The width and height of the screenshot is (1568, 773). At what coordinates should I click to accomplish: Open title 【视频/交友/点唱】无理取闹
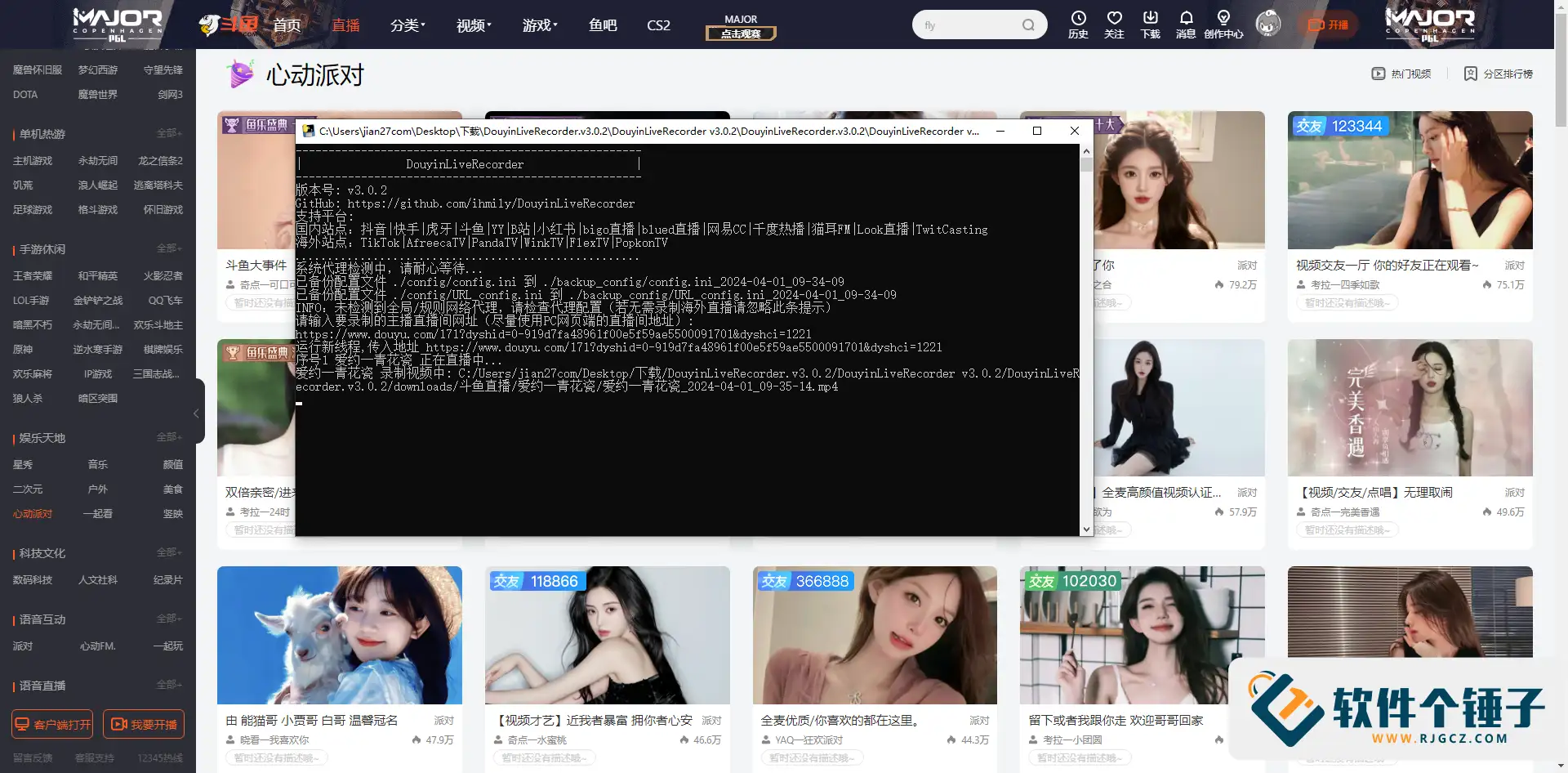pyautogui.click(x=1374, y=493)
